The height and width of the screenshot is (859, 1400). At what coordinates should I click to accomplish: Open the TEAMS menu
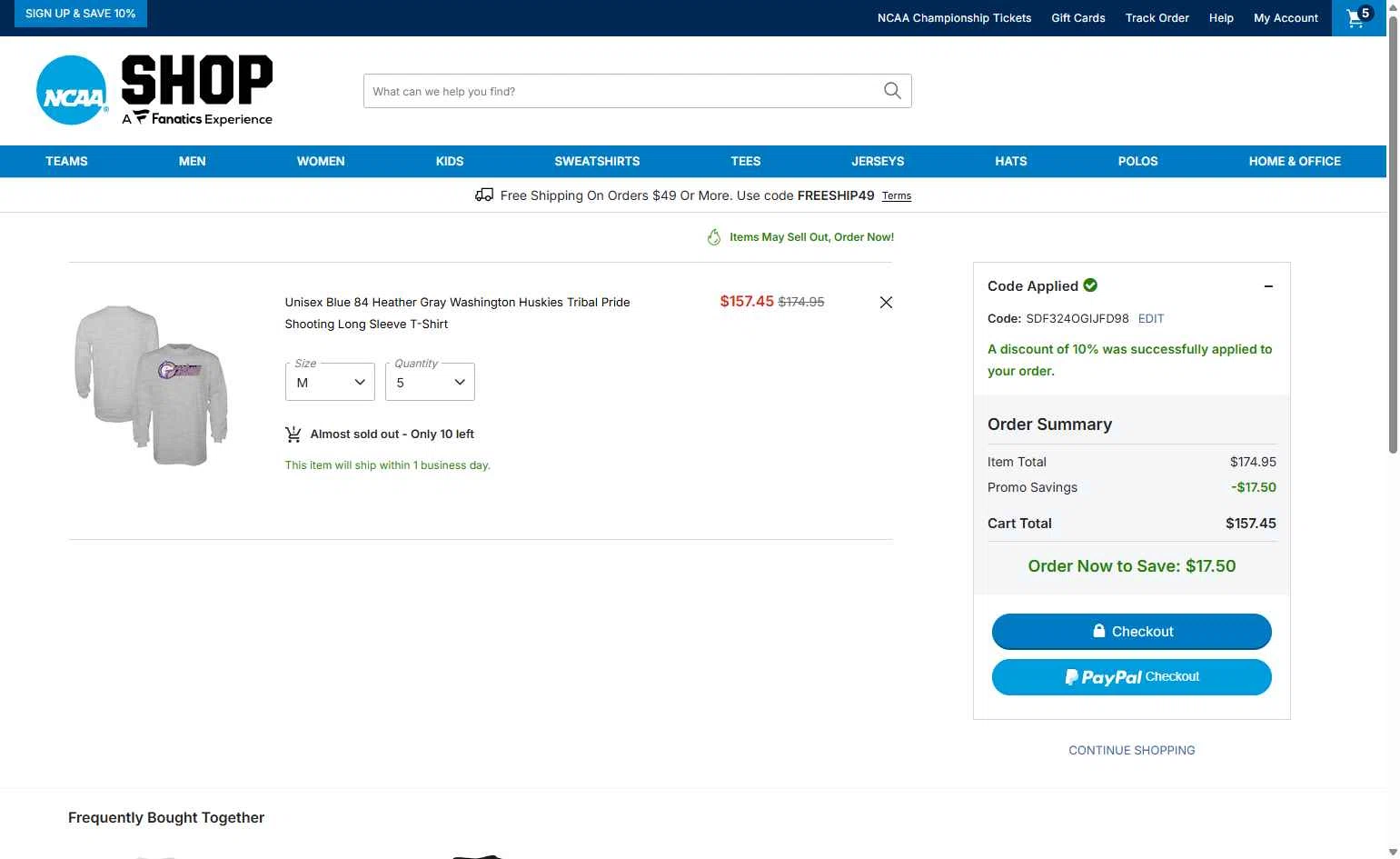click(x=66, y=161)
